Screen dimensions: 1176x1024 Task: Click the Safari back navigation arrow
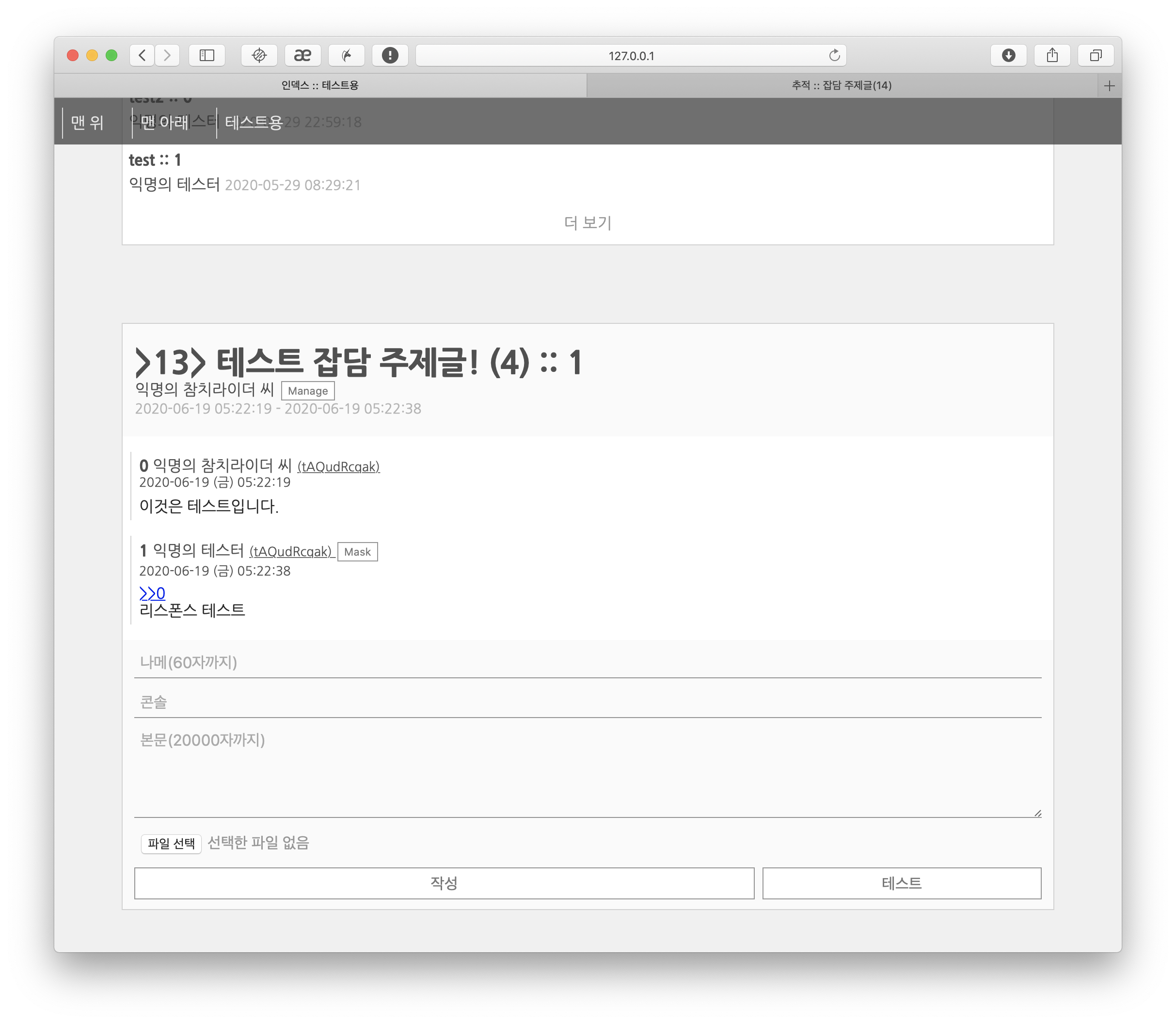pyautogui.click(x=143, y=55)
